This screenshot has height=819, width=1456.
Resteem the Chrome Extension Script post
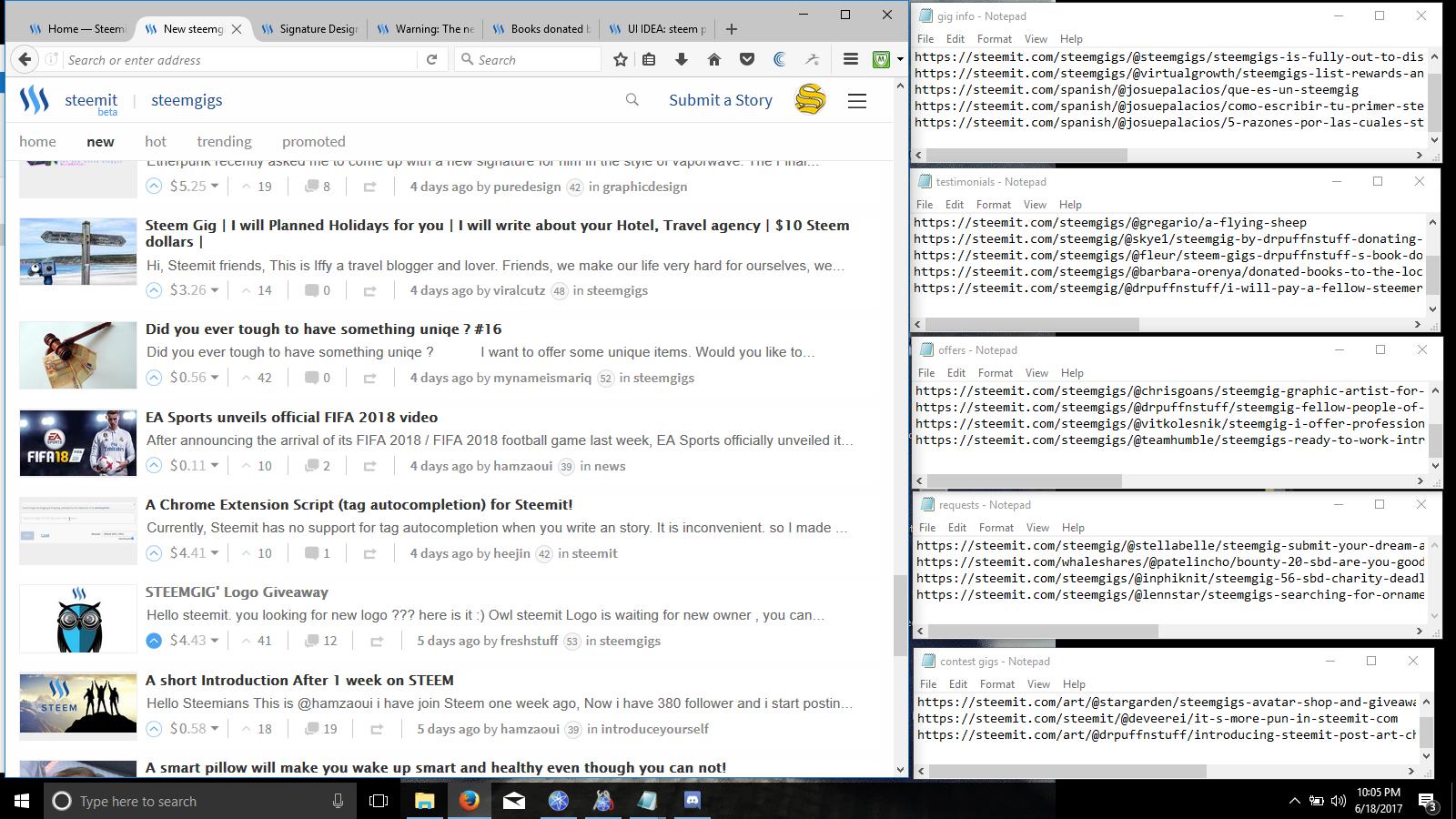[369, 553]
